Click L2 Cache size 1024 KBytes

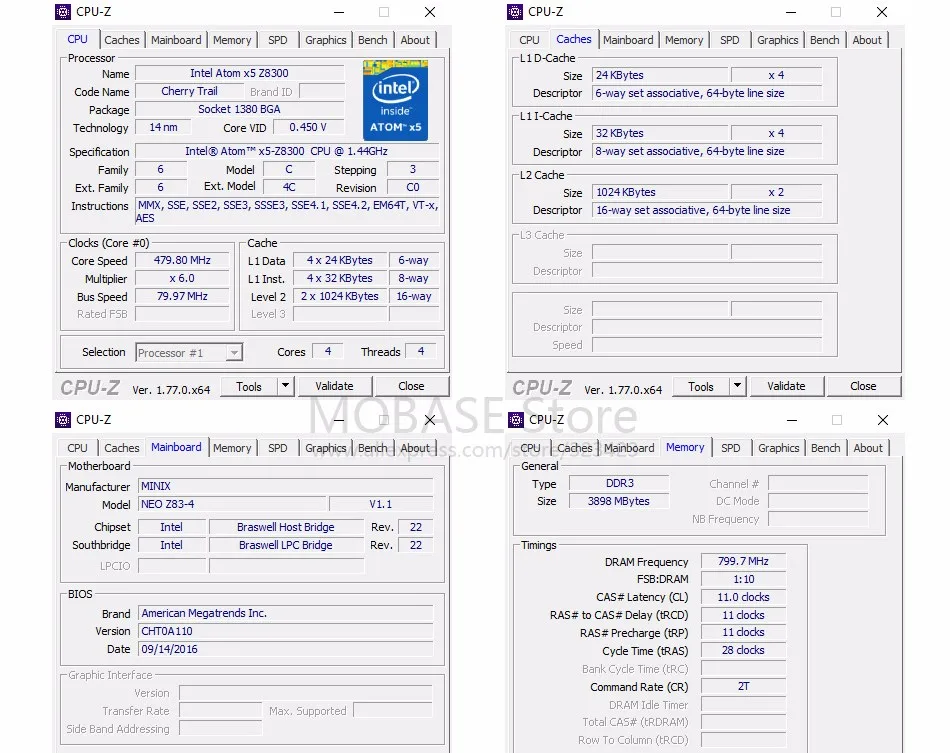pyautogui.click(x=660, y=192)
